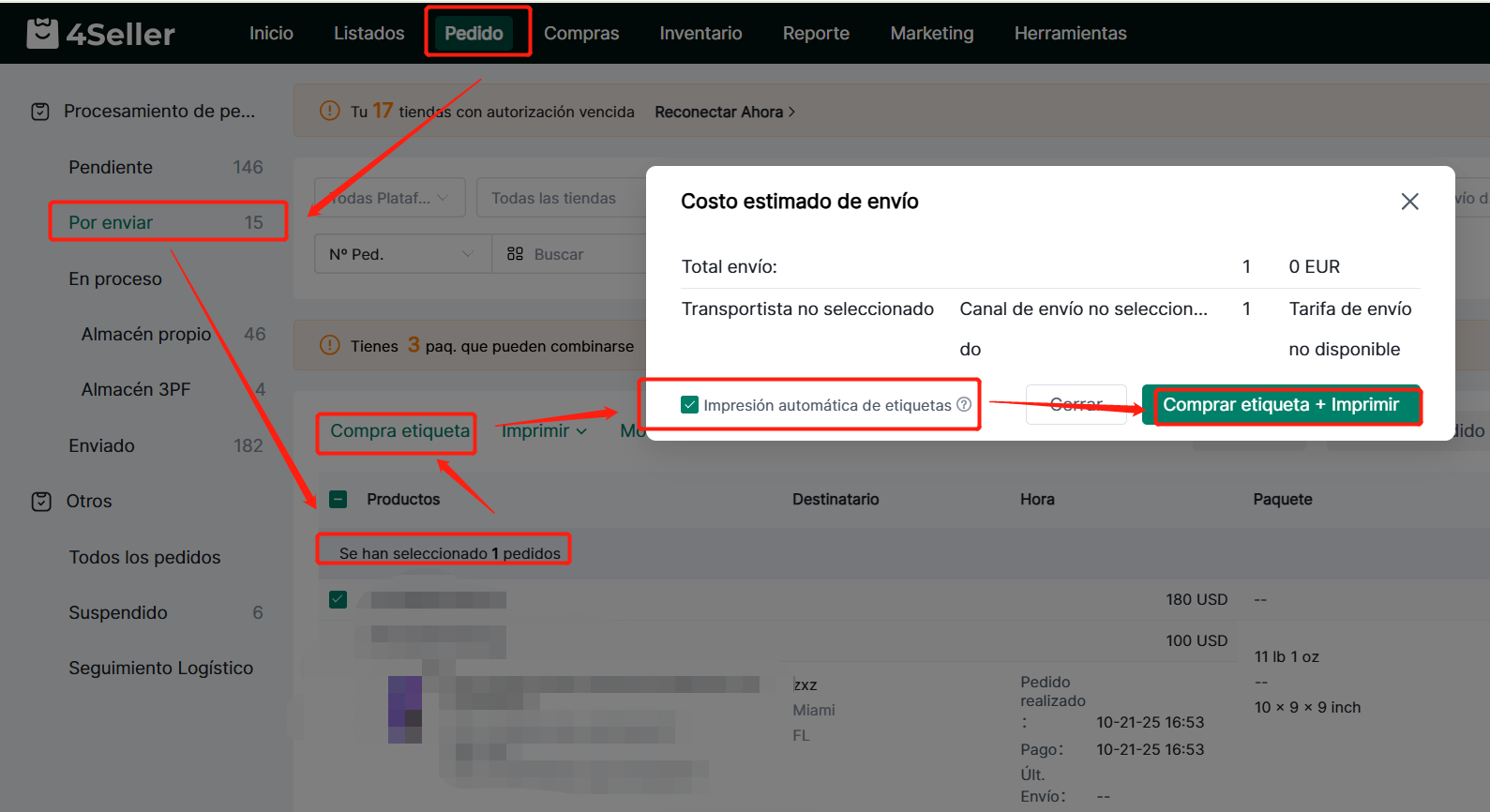Screen dimensions: 1490x812
Task: Deselect the first order row checkbox
Action: coord(339,599)
